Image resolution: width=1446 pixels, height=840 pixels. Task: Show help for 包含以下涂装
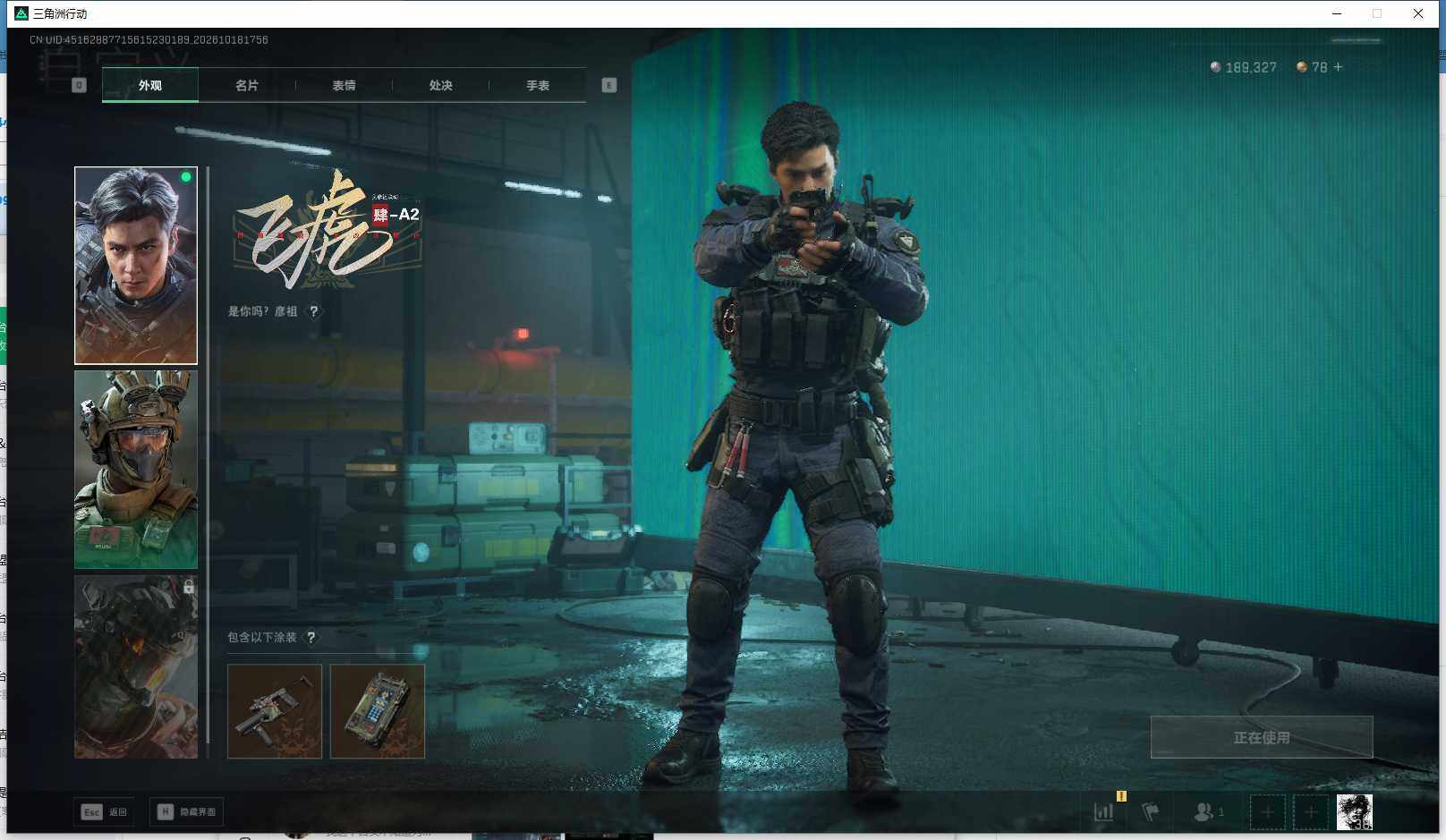click(311, 638)
